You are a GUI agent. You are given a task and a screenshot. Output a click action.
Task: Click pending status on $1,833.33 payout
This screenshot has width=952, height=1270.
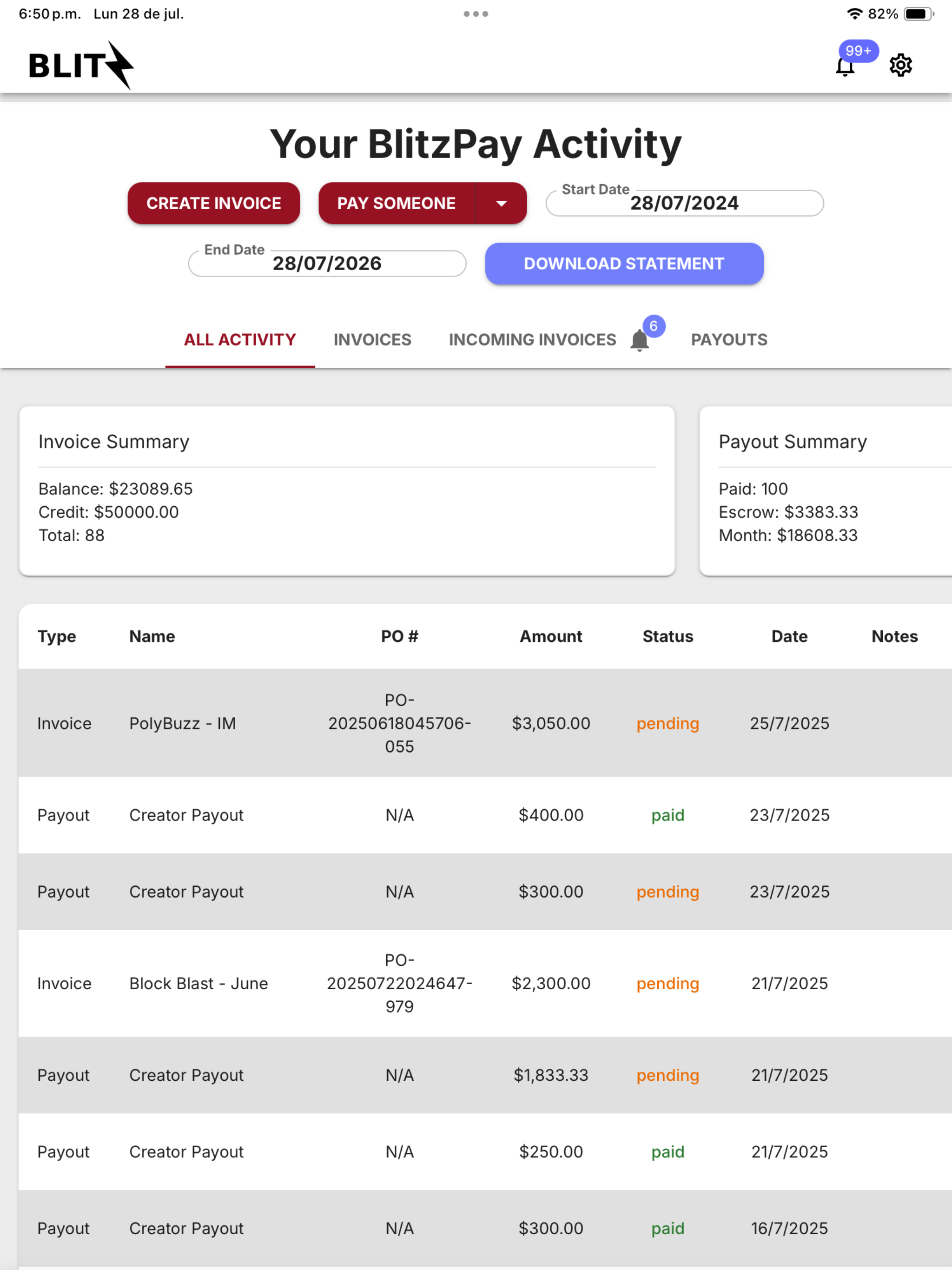pos(668,1075)
